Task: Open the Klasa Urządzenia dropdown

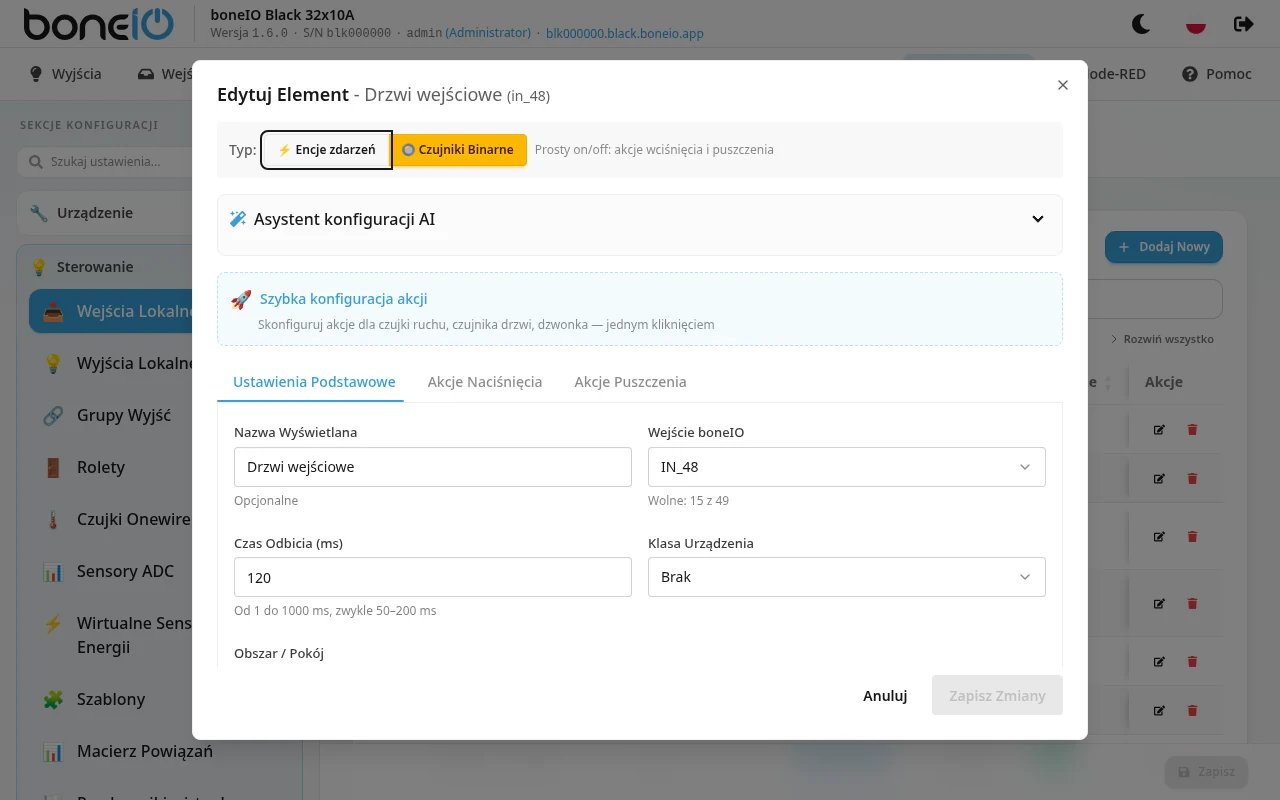Action: [847, 577]
